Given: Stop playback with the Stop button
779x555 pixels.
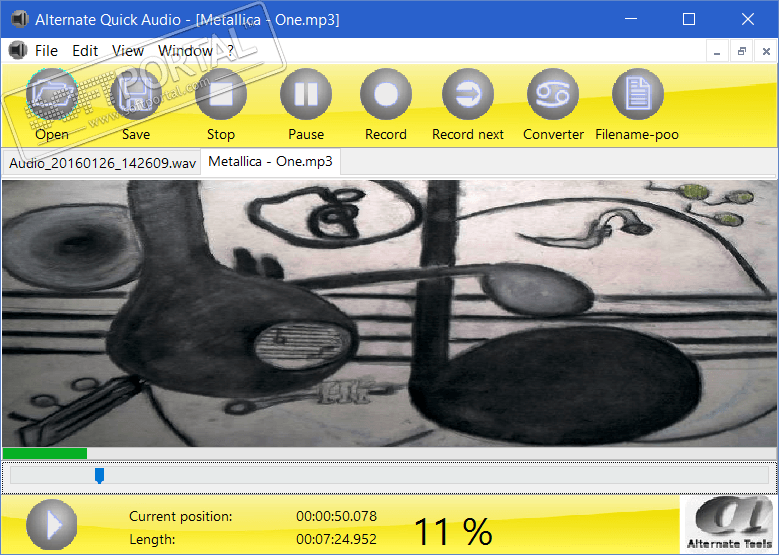Looking at the screenshot, I should point(221,94).
